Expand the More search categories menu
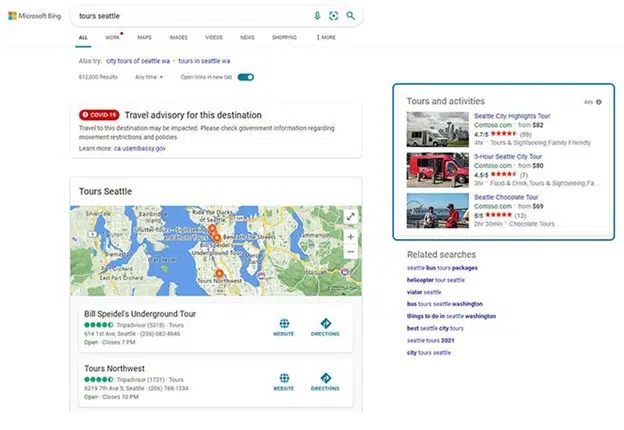Image resolution: width=624 pixels, height=430 pixels. coord(326,37)
